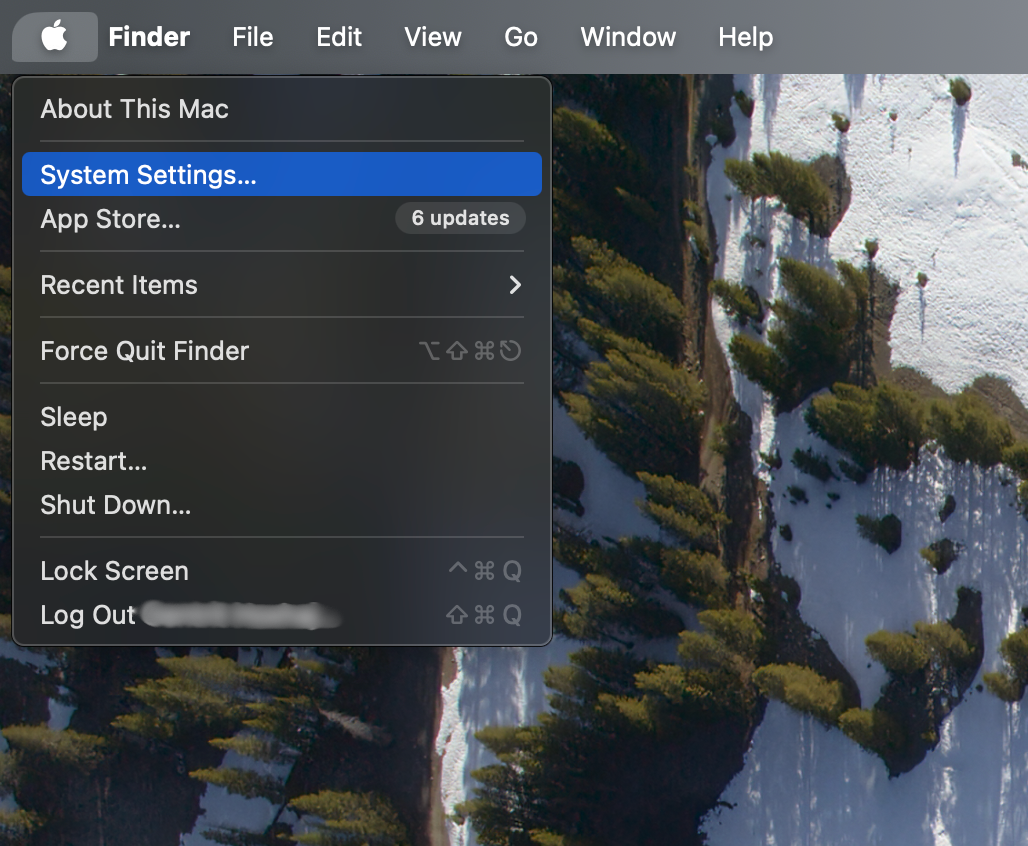Put the Mac to Sleep
1028x846 pixels.
coord(73,417)
